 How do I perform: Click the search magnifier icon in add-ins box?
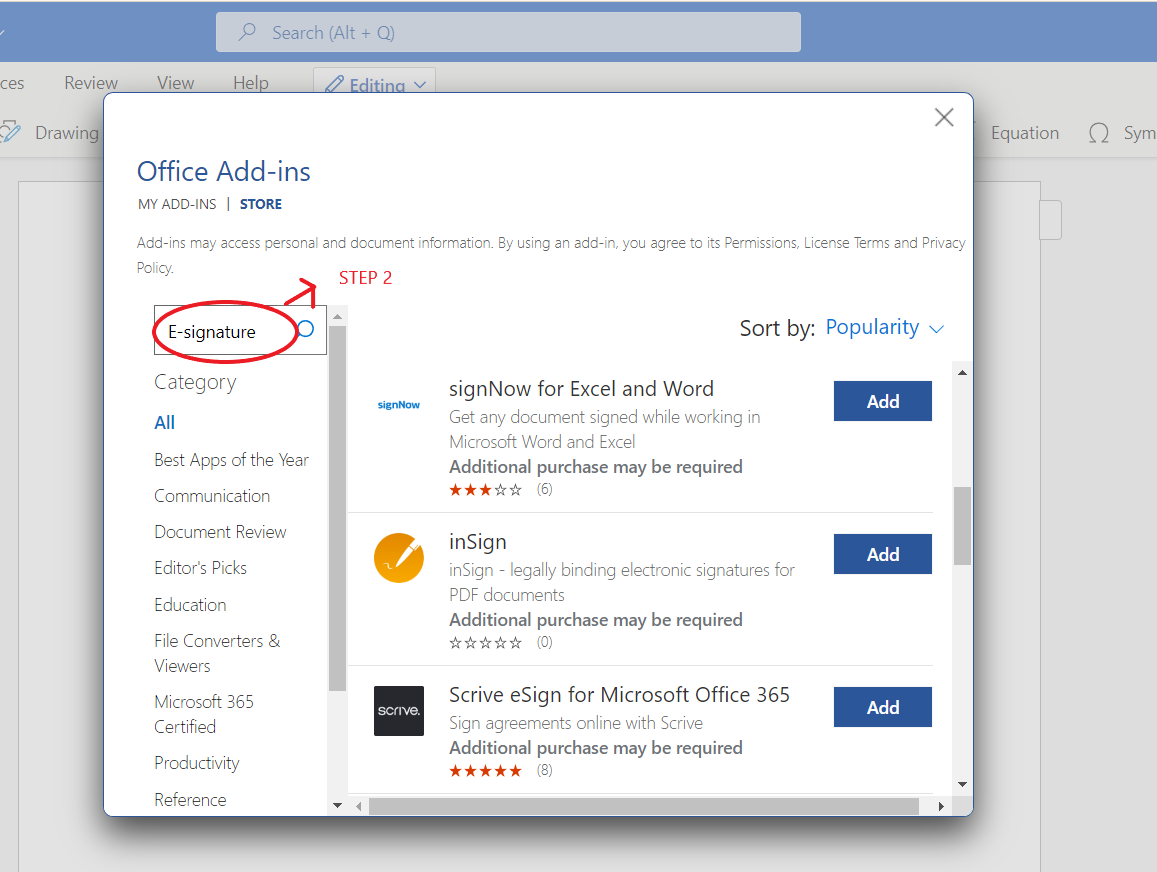(306, 329)
